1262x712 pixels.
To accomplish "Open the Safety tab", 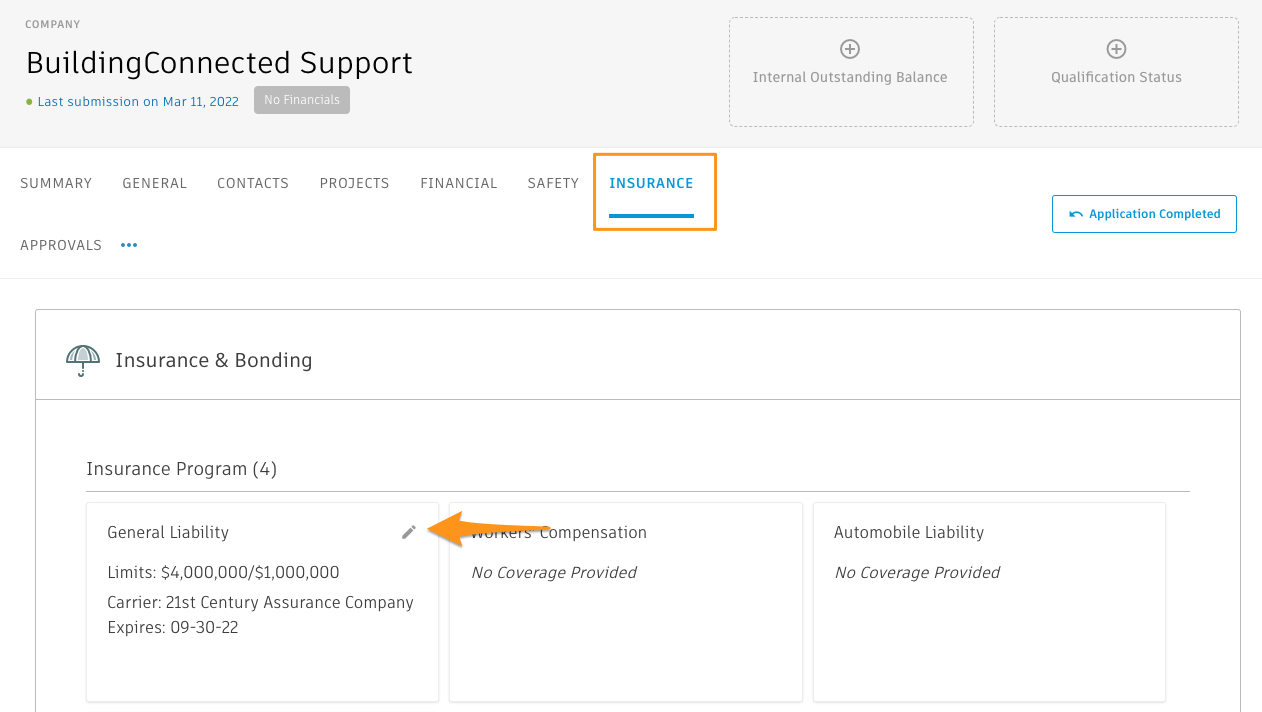I will point(553,183).
